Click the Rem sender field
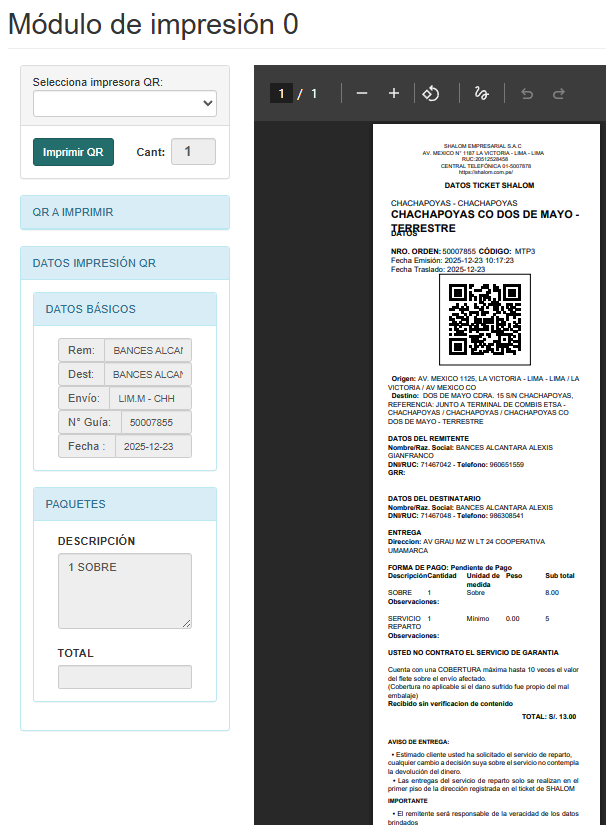606x830 pixels. click(x=148, y=350)
